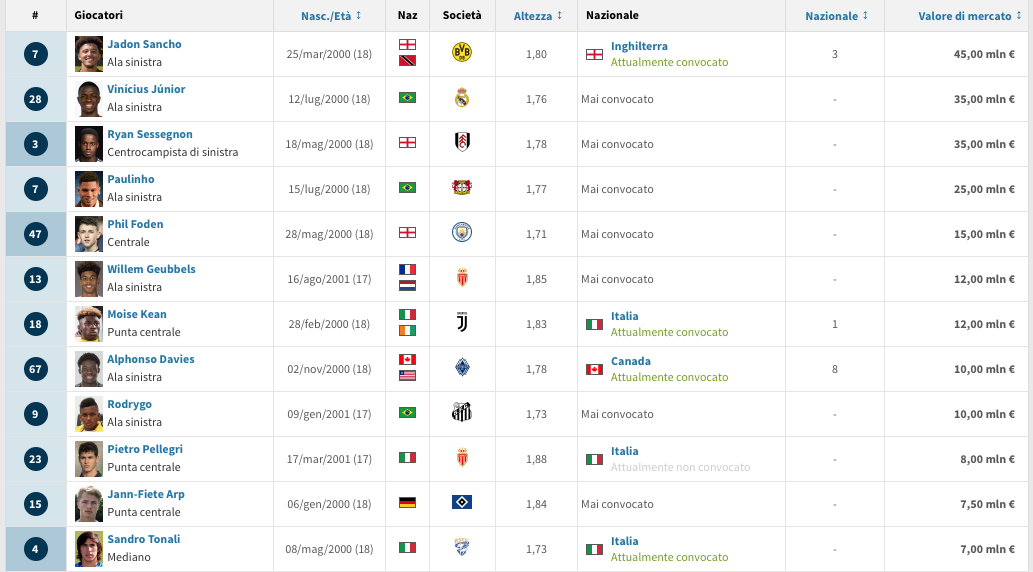Screen dimensions: 1033x572
Task: Click the Manchester City club crest
Action: point(462,233)
